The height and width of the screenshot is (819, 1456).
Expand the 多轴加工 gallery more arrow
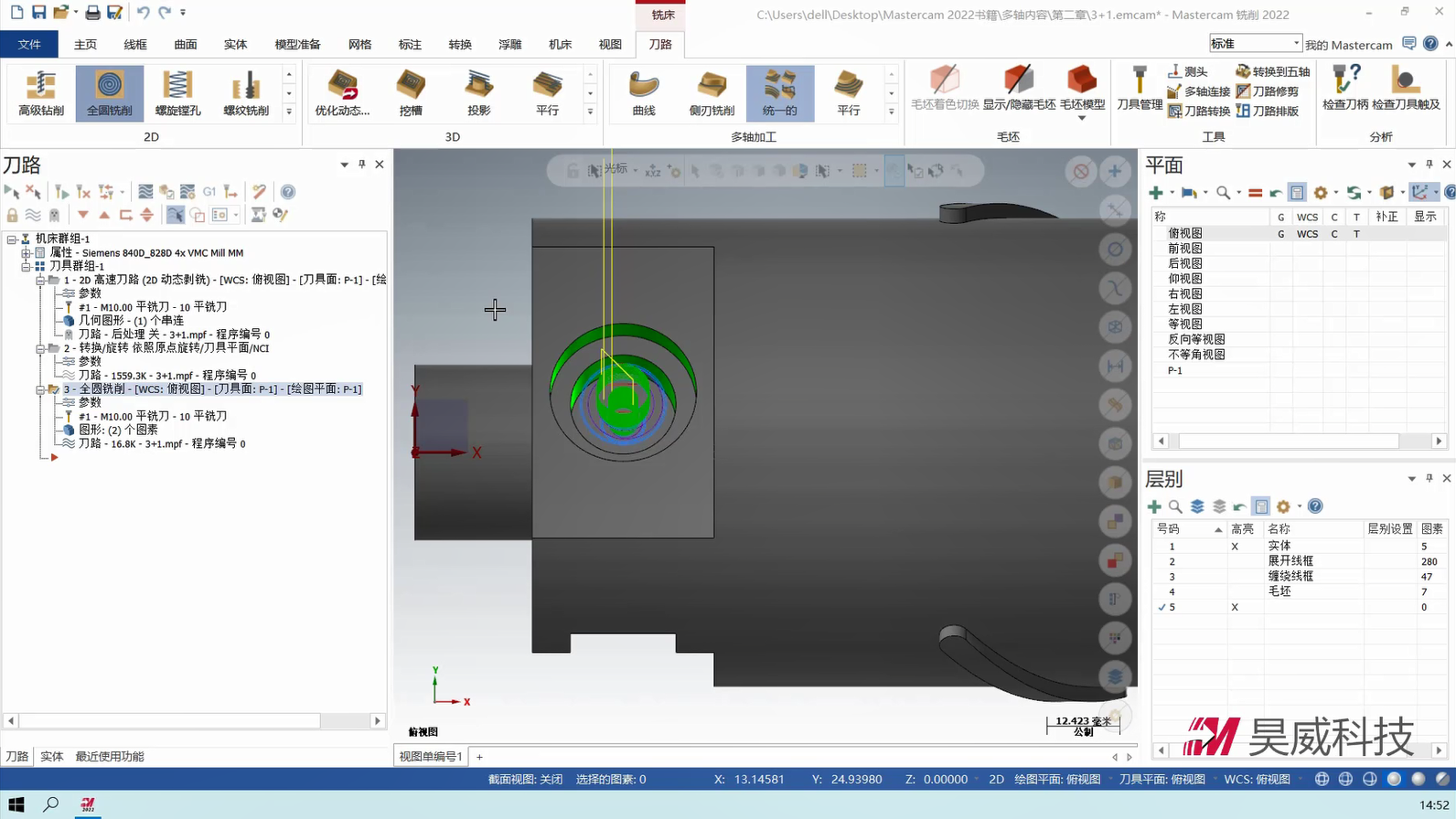[x=891, y=112]
